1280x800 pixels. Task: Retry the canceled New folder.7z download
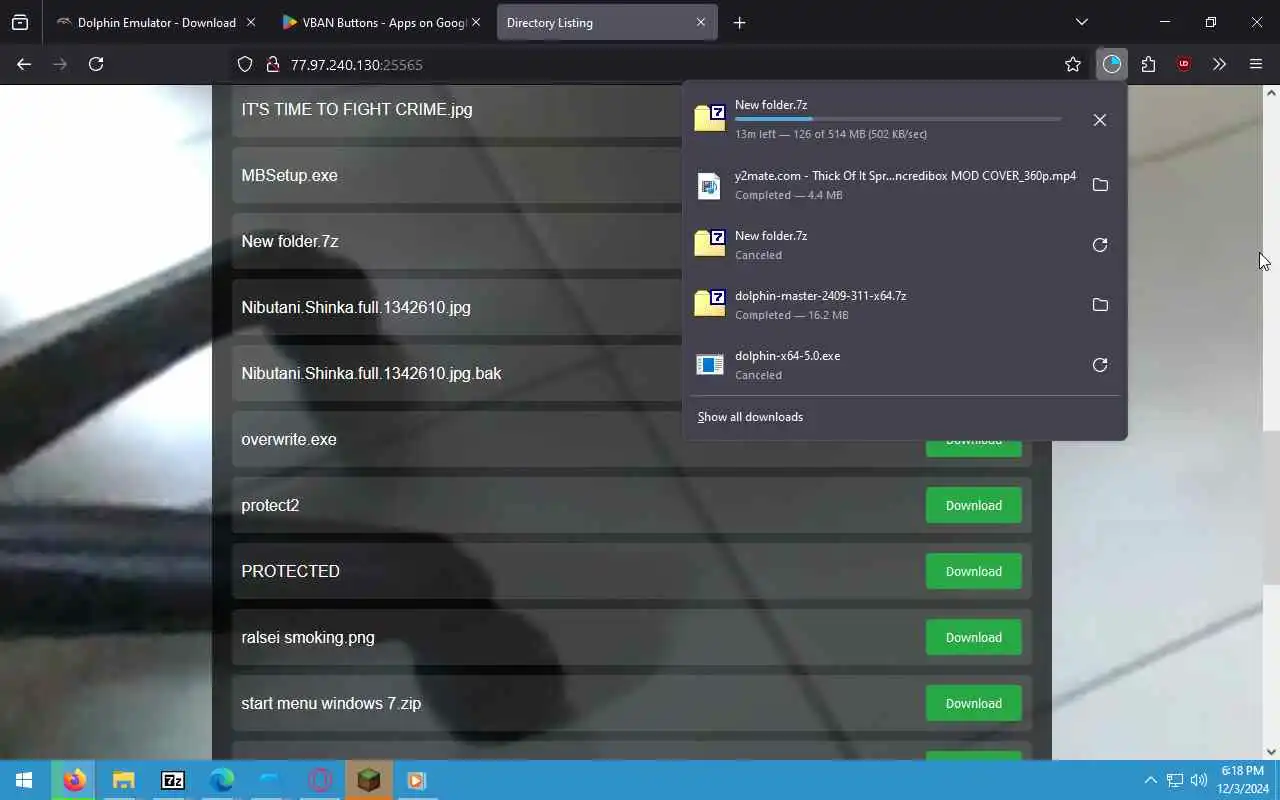[1100, 245]
